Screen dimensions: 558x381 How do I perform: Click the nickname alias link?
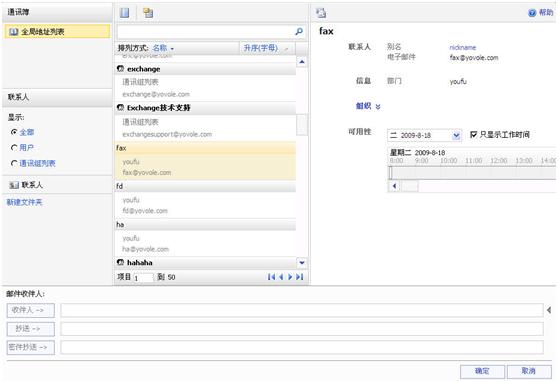coord(463,47)
